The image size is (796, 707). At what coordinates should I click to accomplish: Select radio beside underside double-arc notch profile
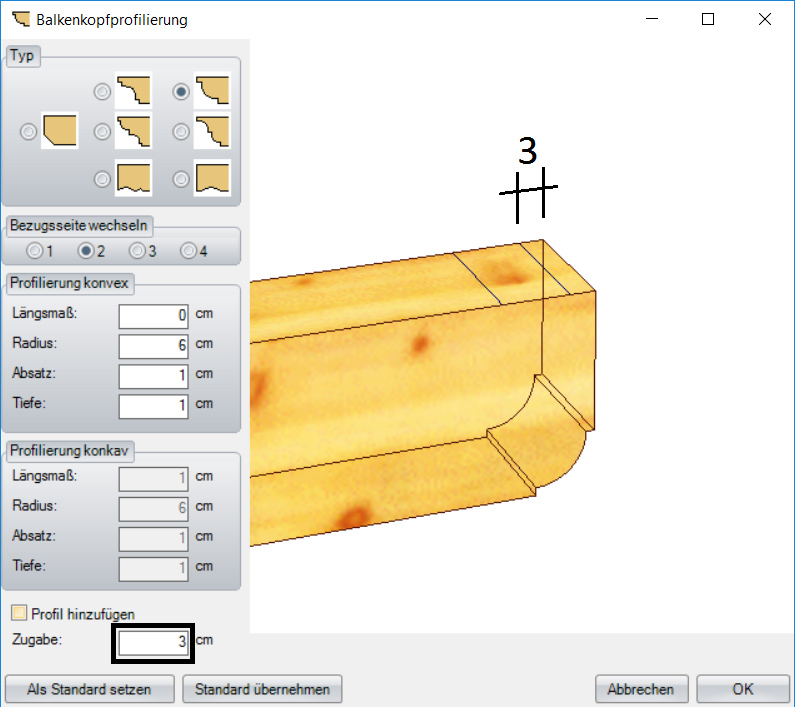[102, 179]
